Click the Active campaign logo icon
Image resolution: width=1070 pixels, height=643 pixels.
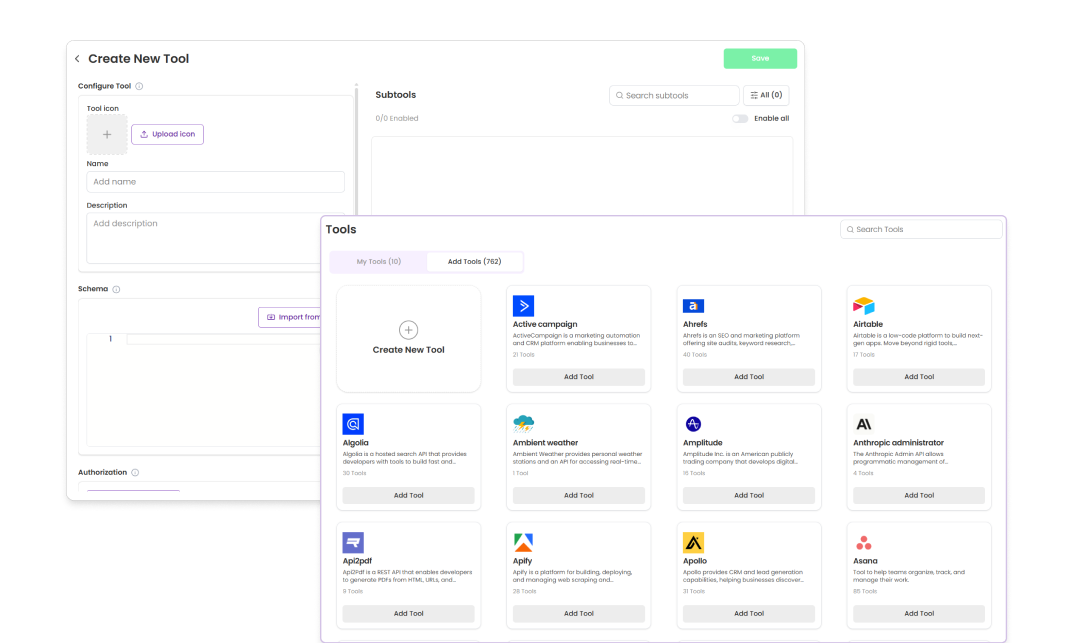(x=523, y=306)
